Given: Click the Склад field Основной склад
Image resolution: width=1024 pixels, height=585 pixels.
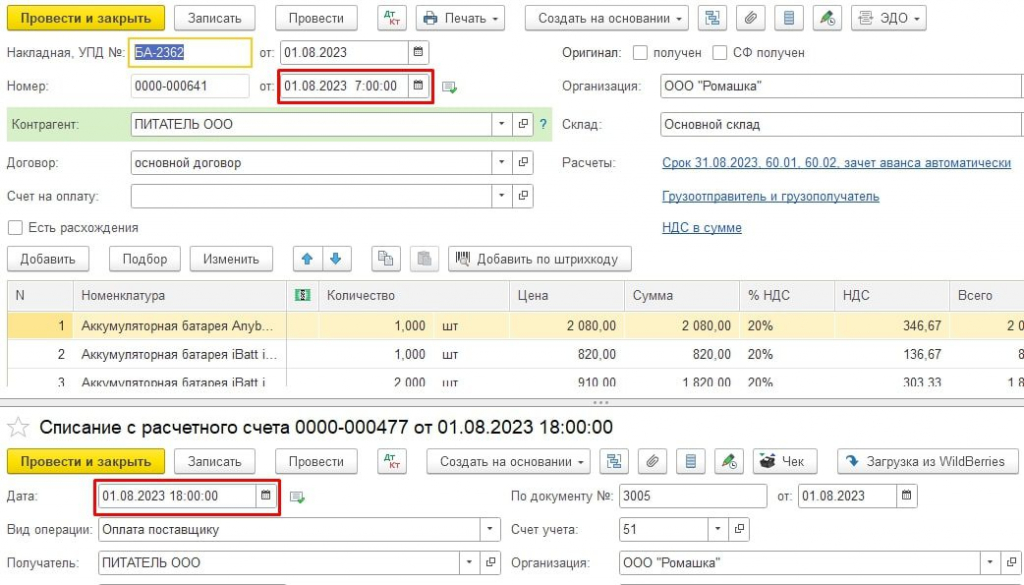Looking at the screenshot, I should [841, 124].
